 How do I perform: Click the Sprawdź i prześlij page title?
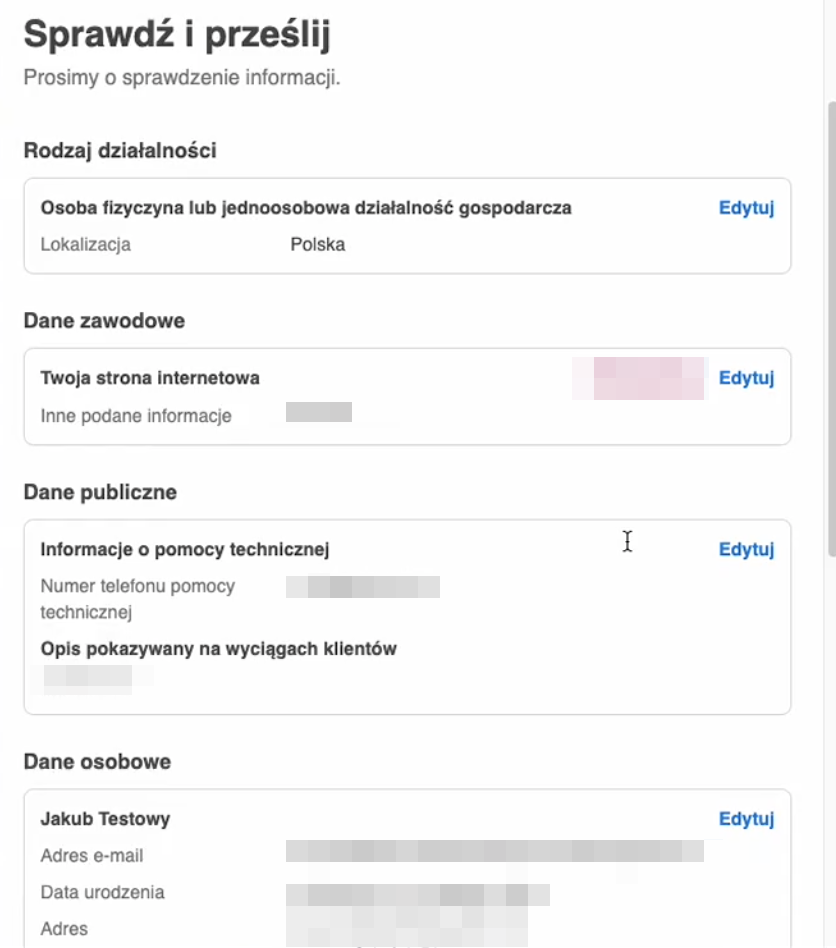[177, 34]
